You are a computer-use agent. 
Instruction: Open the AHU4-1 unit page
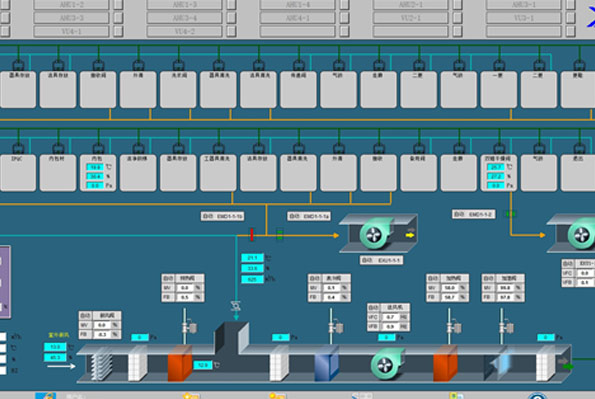298,18
